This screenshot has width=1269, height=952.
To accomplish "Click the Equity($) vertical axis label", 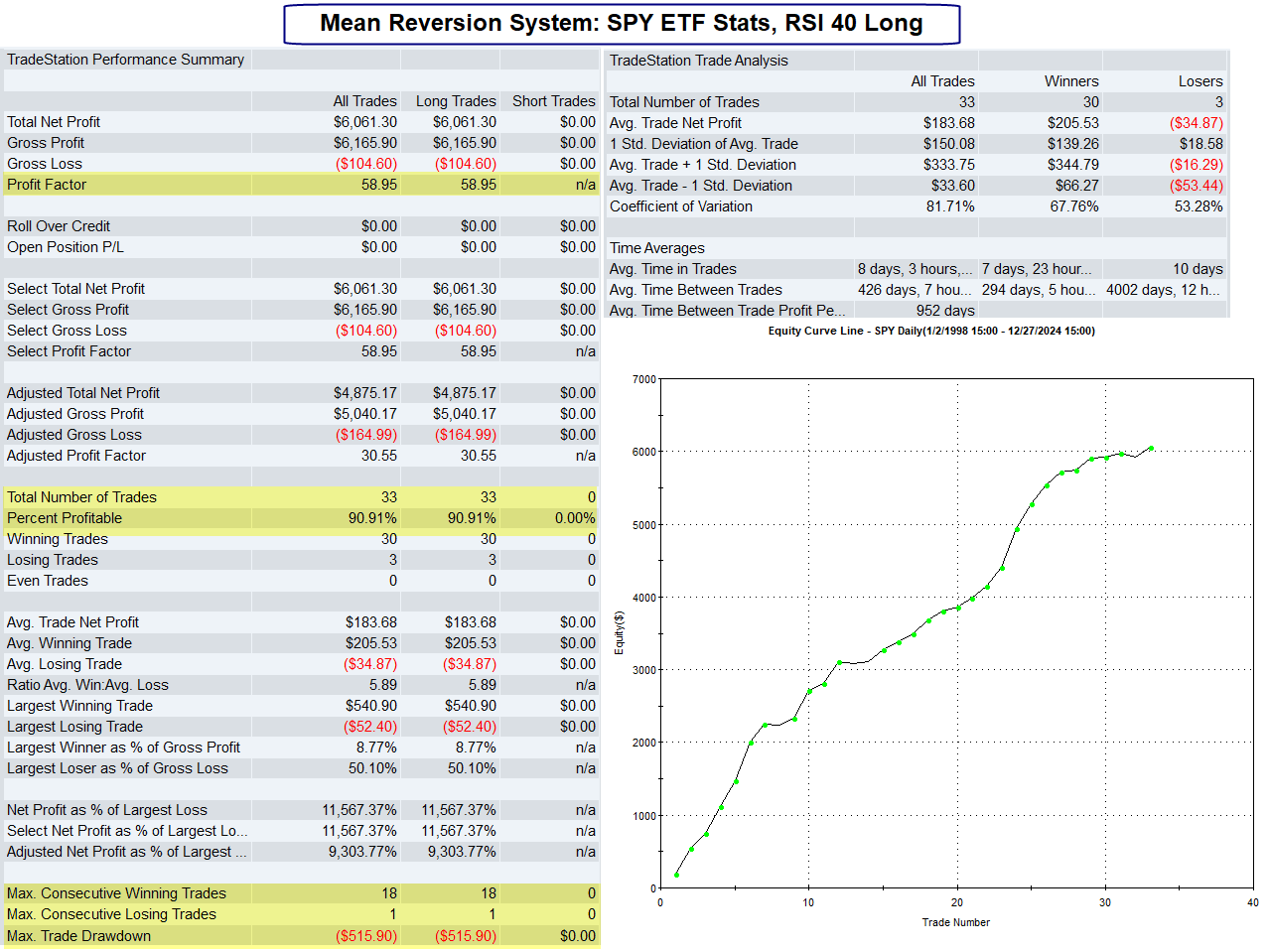I will [x=620, y=632].
